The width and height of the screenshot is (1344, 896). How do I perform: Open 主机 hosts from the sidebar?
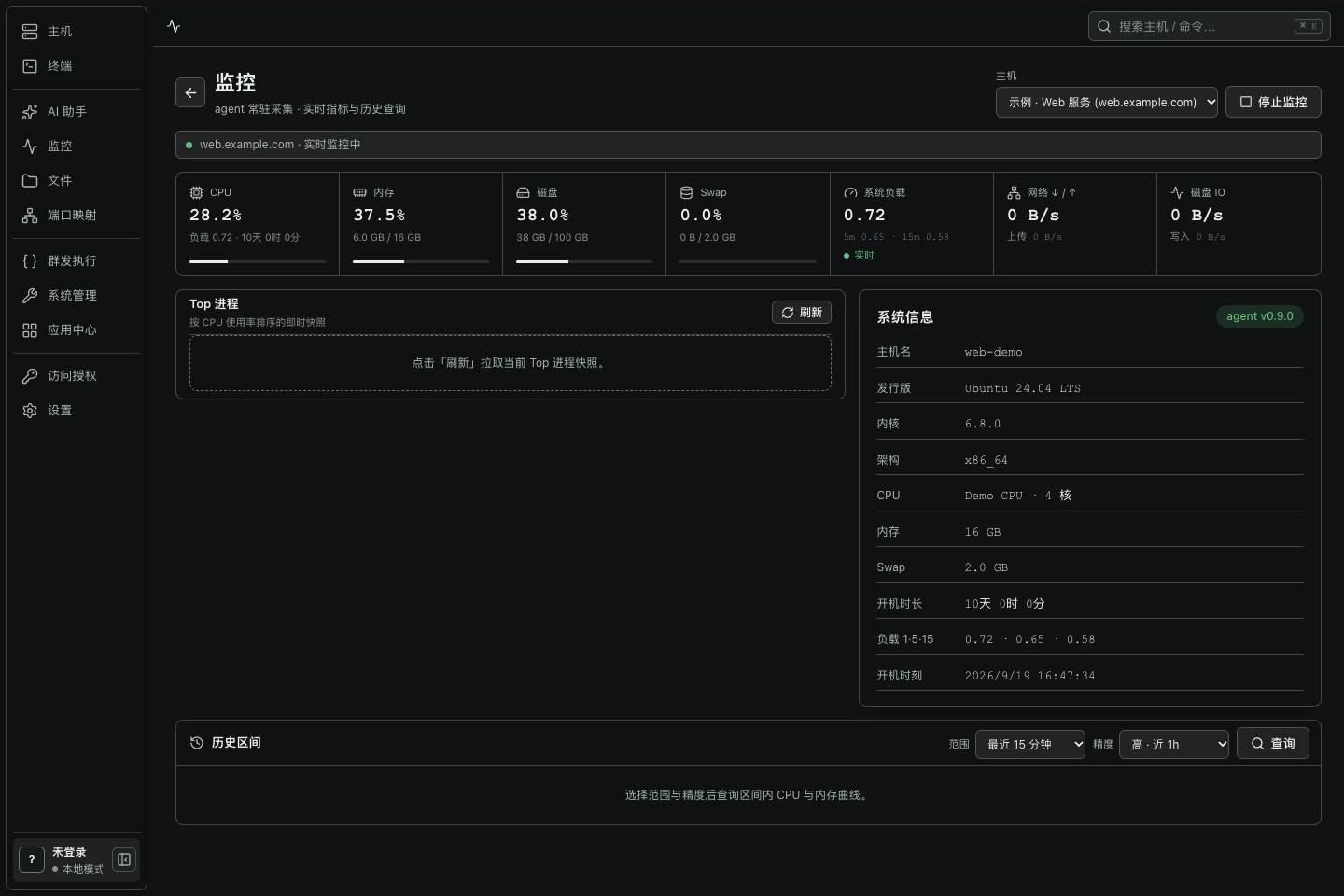point(77,32)
